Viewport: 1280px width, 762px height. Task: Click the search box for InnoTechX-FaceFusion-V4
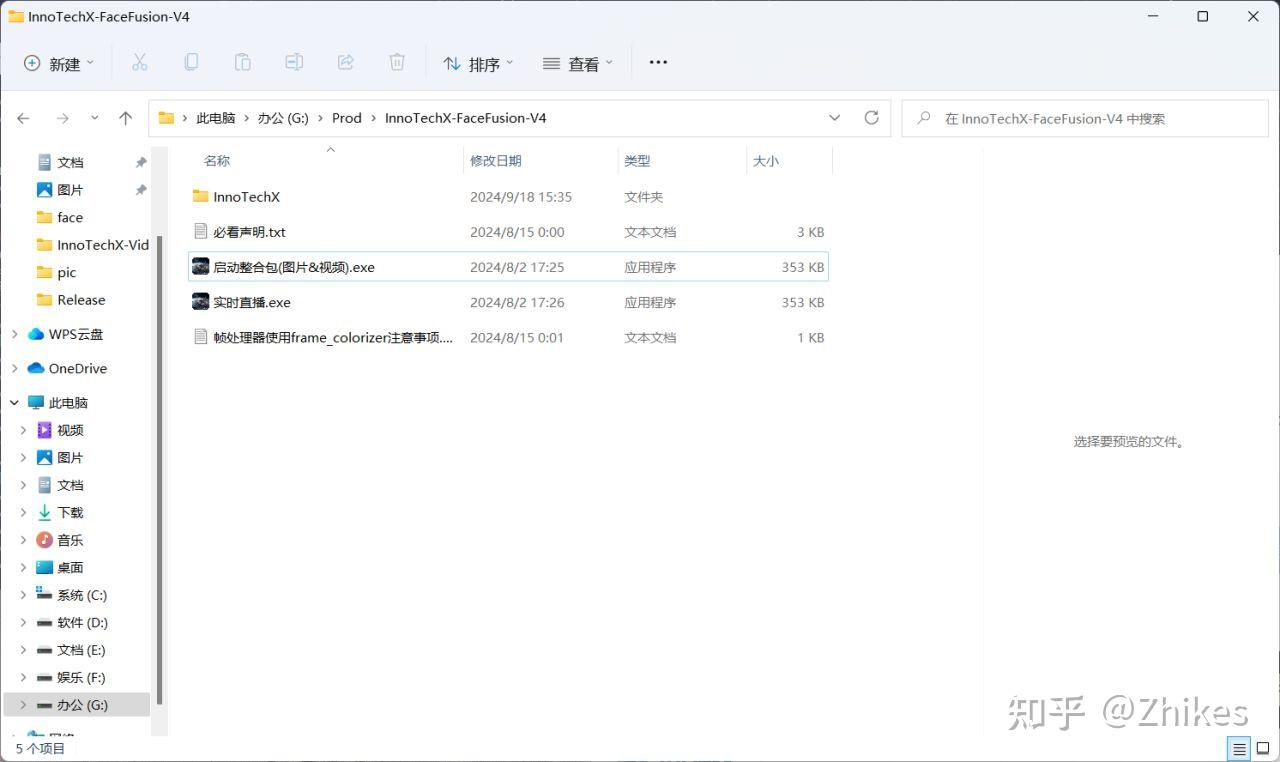tap(1090, 119)
